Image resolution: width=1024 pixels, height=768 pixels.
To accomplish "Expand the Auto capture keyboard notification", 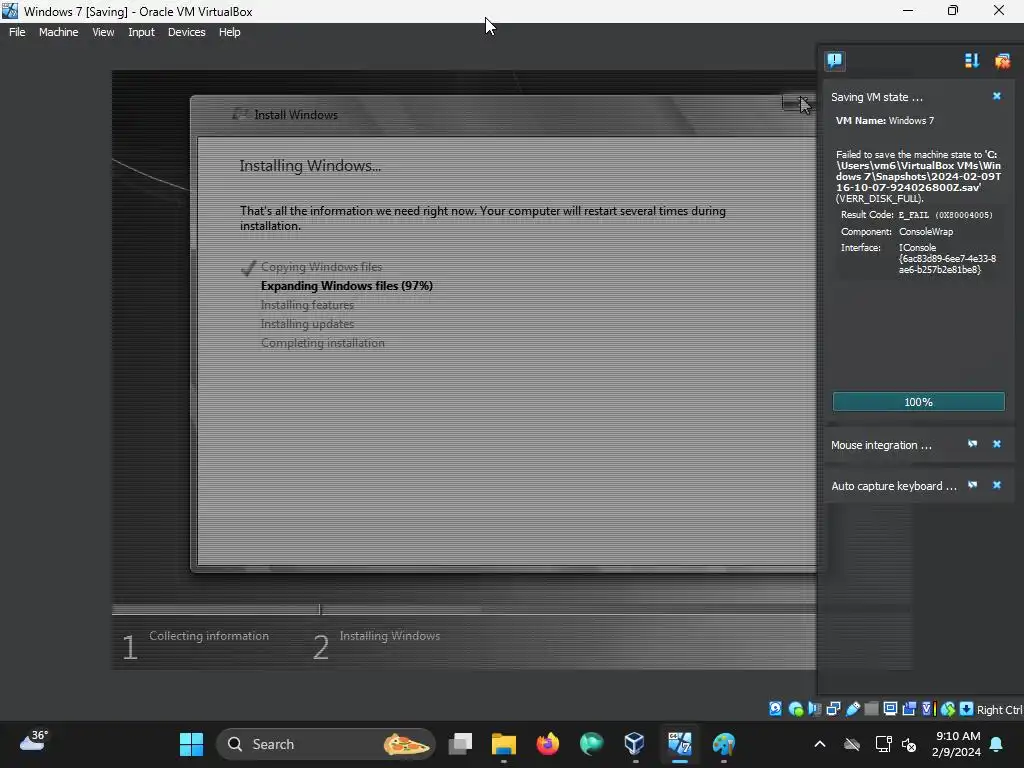I will [x=893, y=486].
